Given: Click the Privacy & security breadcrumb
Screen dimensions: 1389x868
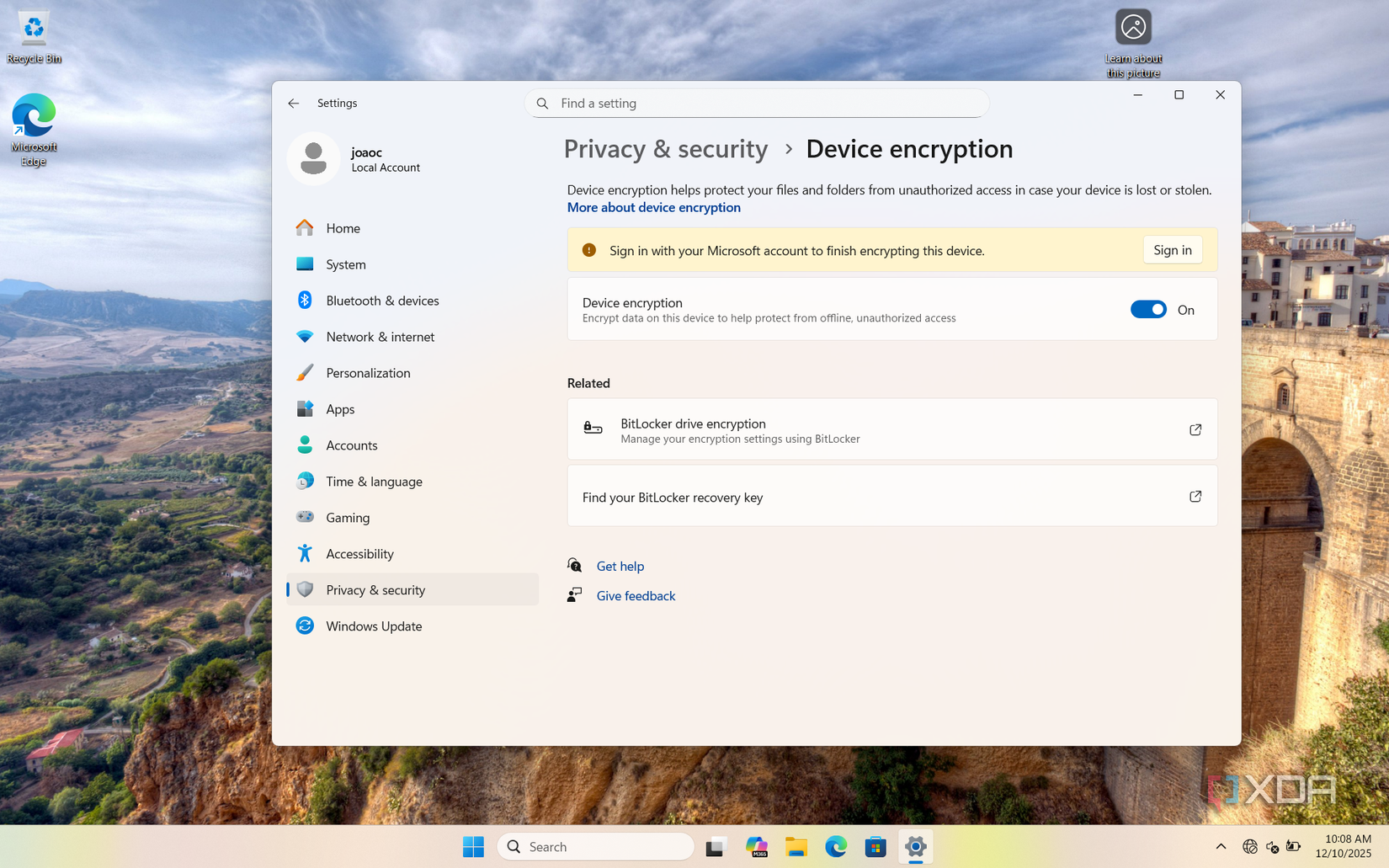Looking at the screenshot, I should 666,149.
